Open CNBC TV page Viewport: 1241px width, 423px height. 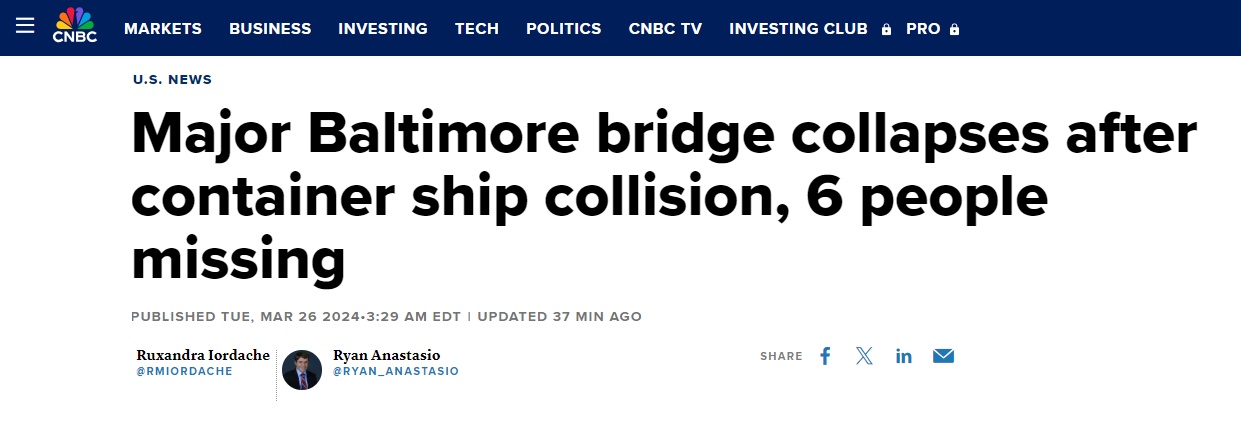[665, 29]
